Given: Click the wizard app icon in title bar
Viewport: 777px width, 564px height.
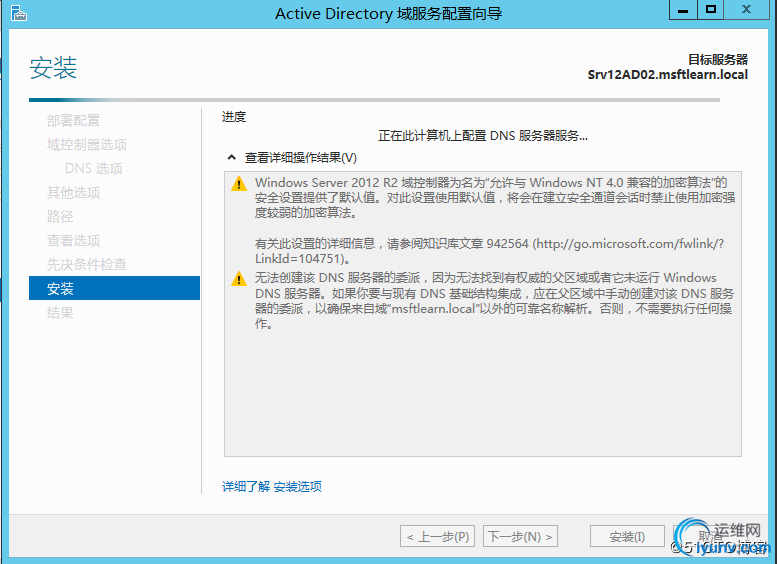Looking at the screenshot, I should pos(18,13).
